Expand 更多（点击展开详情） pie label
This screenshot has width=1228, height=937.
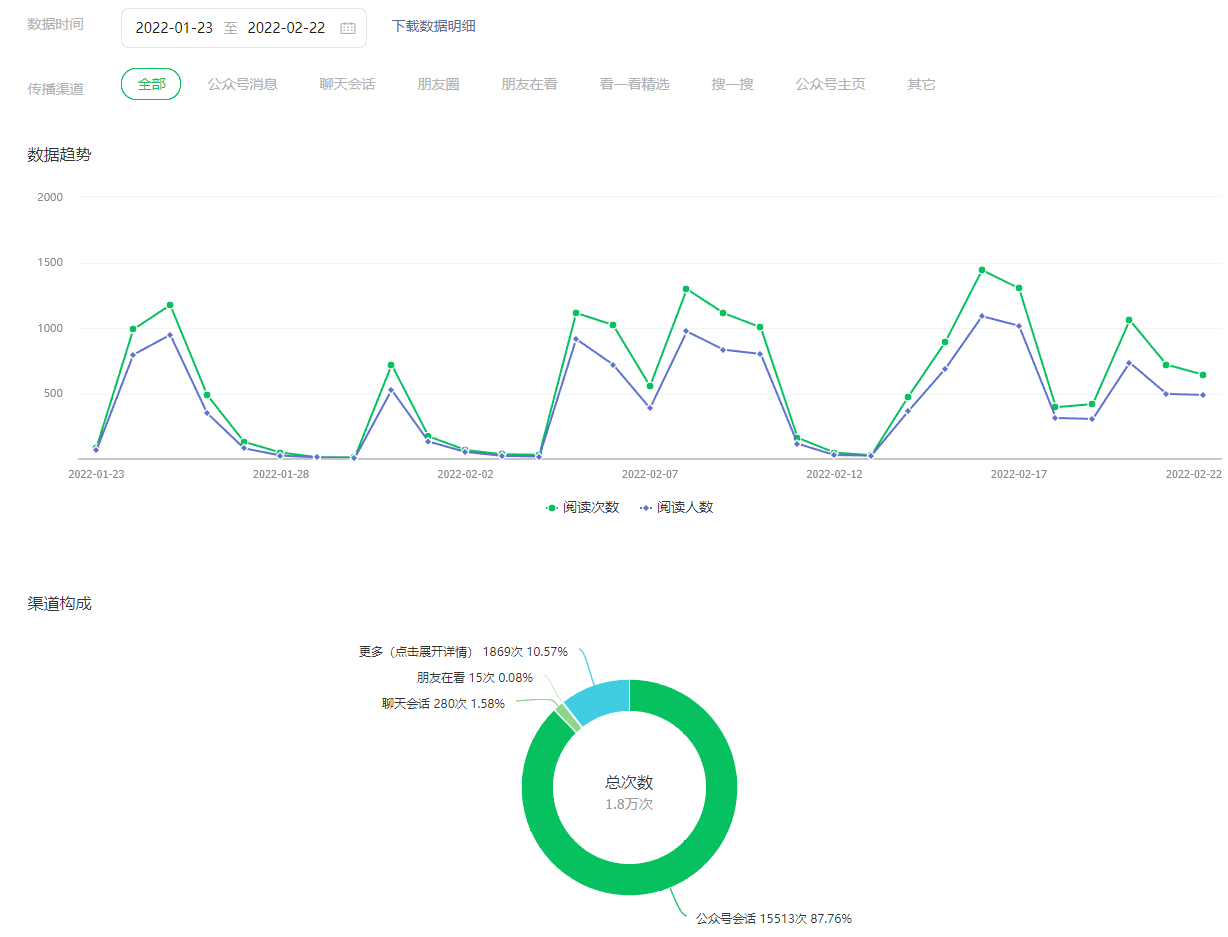[x=463, y=652]
